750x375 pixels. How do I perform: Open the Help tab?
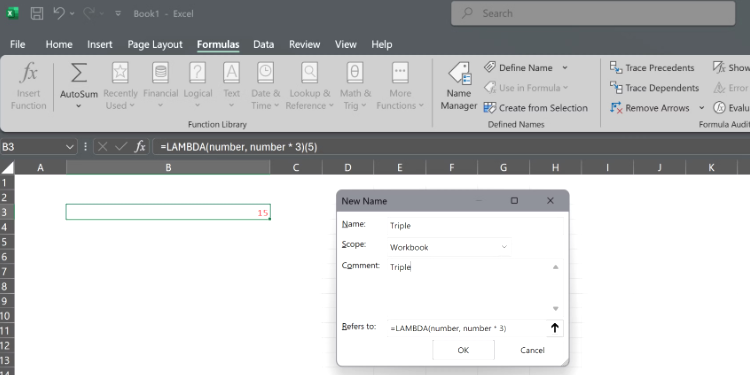(382, 44)
